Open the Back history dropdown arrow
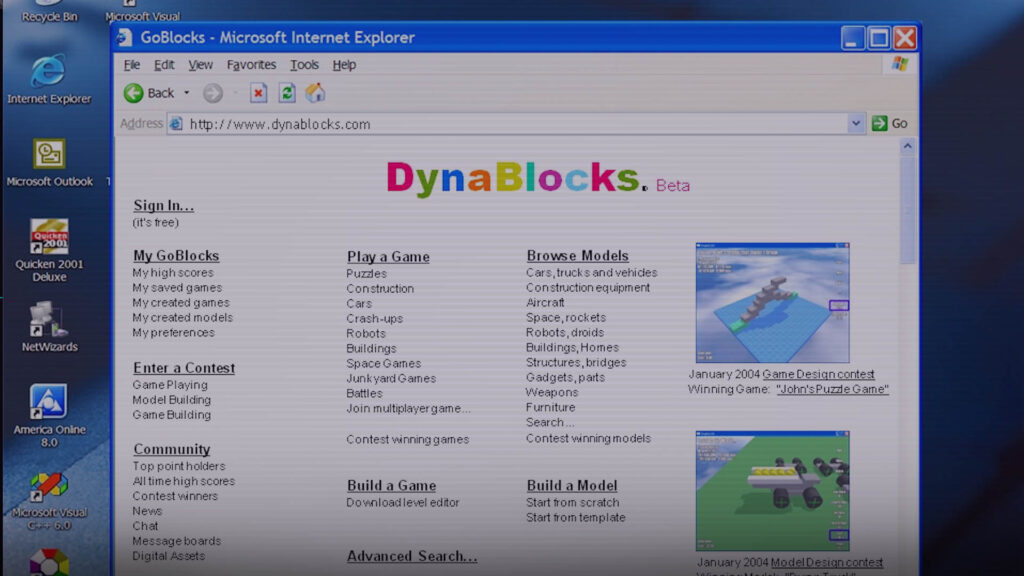The image size is (1024, 576). point(187,93)
